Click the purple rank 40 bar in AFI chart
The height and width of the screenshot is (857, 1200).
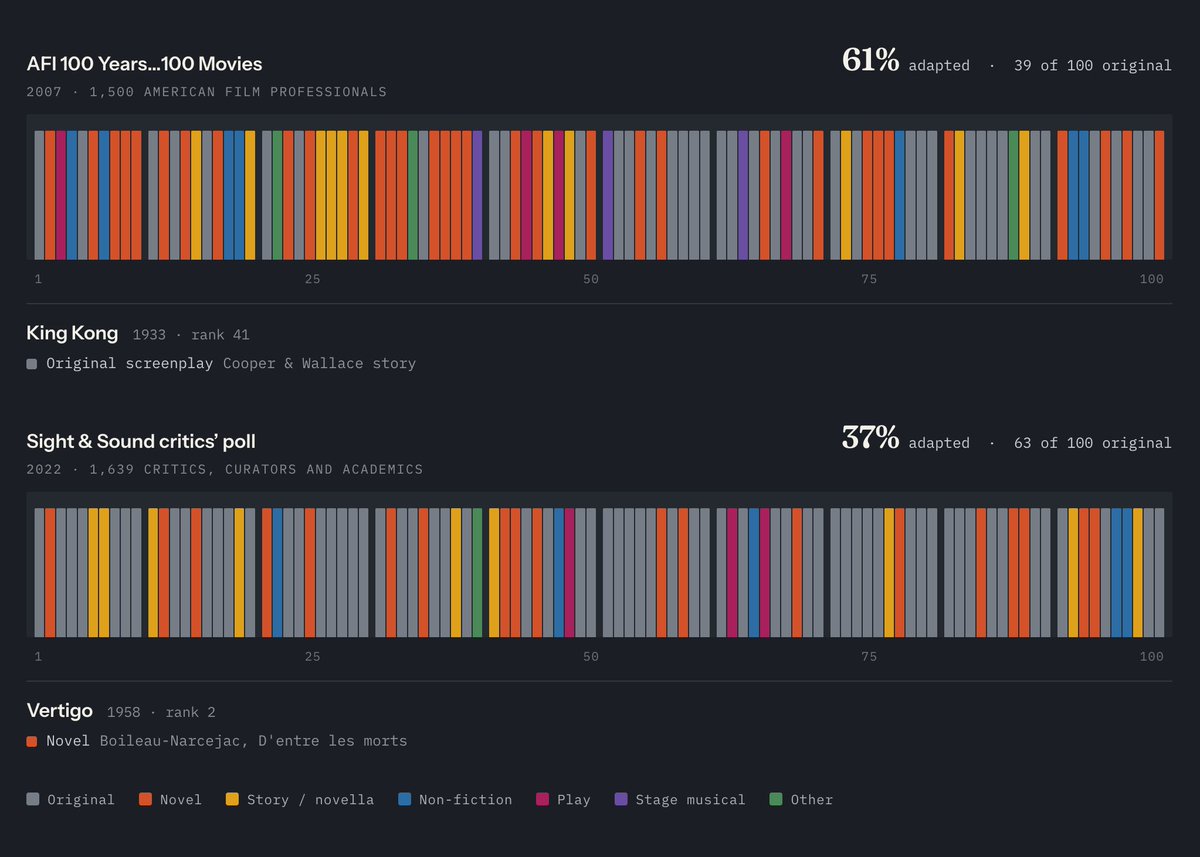477,194
